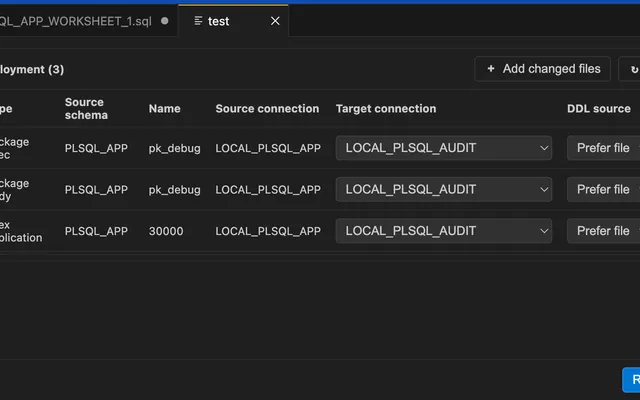Screen dimensions: 640x400
Task: Click the deployment (3) heading
Action: (32, 69)
